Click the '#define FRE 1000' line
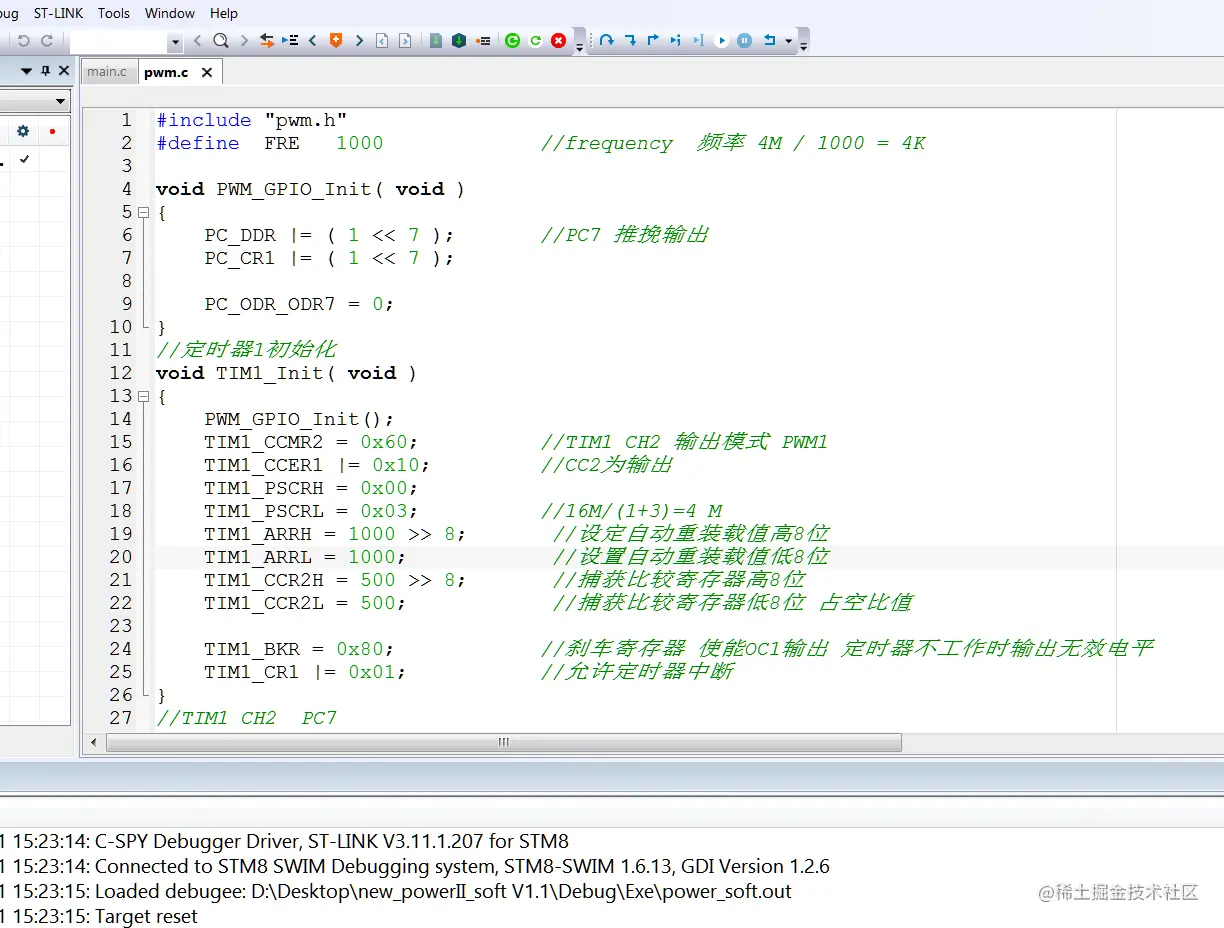This screenshot has height=928, width=1224. pos(270,143)
